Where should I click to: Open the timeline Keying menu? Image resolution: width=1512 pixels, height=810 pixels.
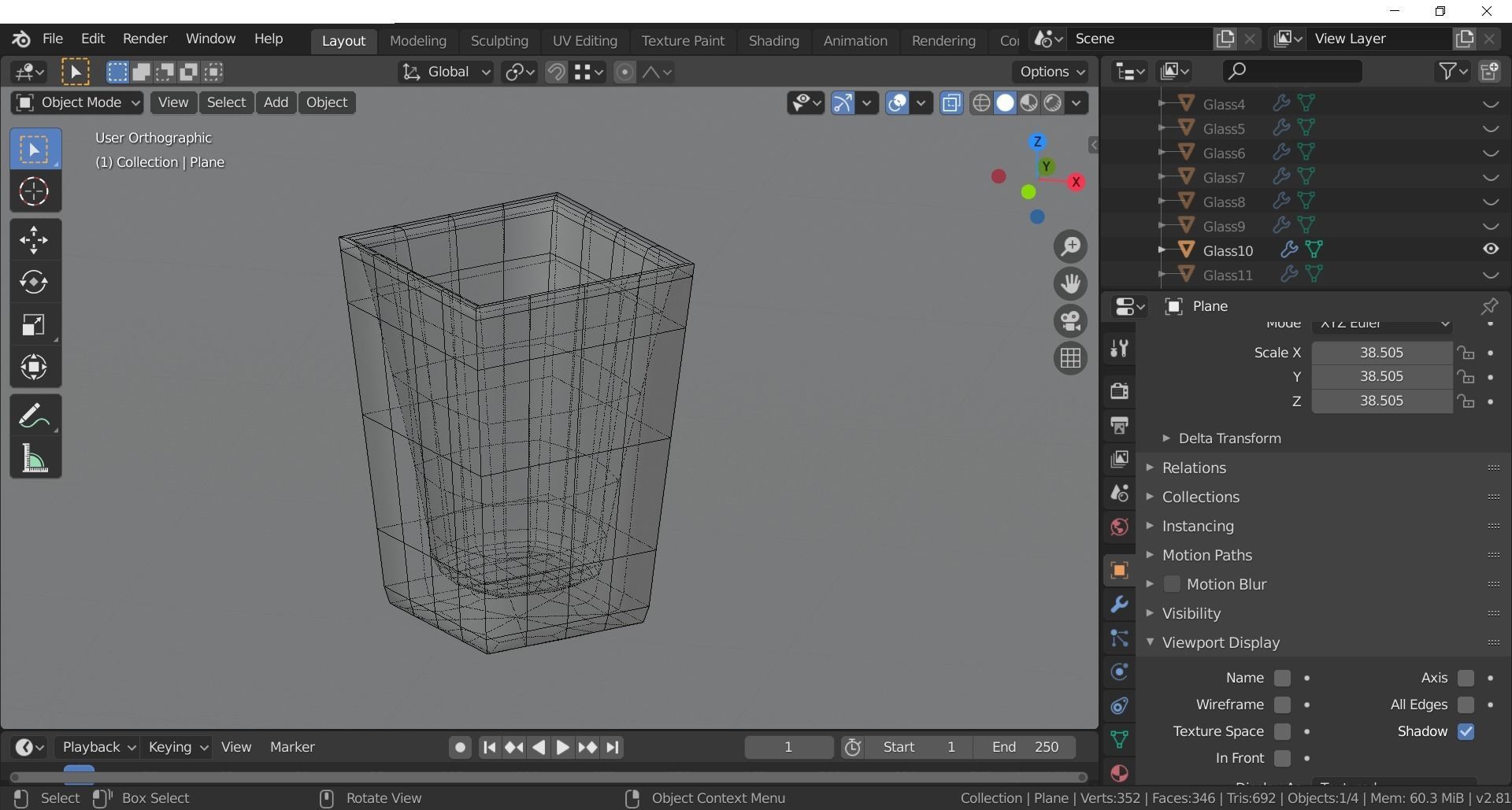coord(178,747)
